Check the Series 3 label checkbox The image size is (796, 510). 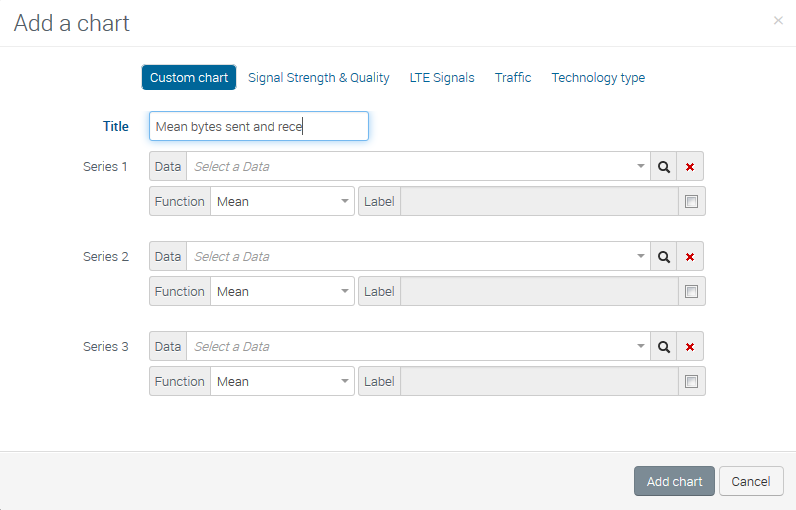click(691, 382)
